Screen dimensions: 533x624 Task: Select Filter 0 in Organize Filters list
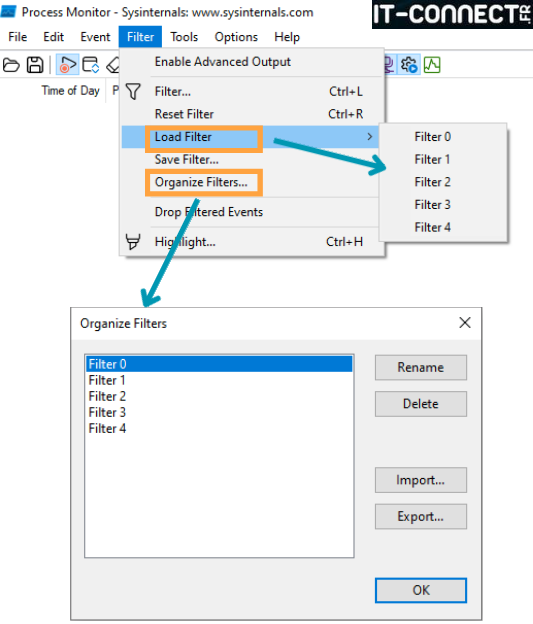[x=219, y=364]
